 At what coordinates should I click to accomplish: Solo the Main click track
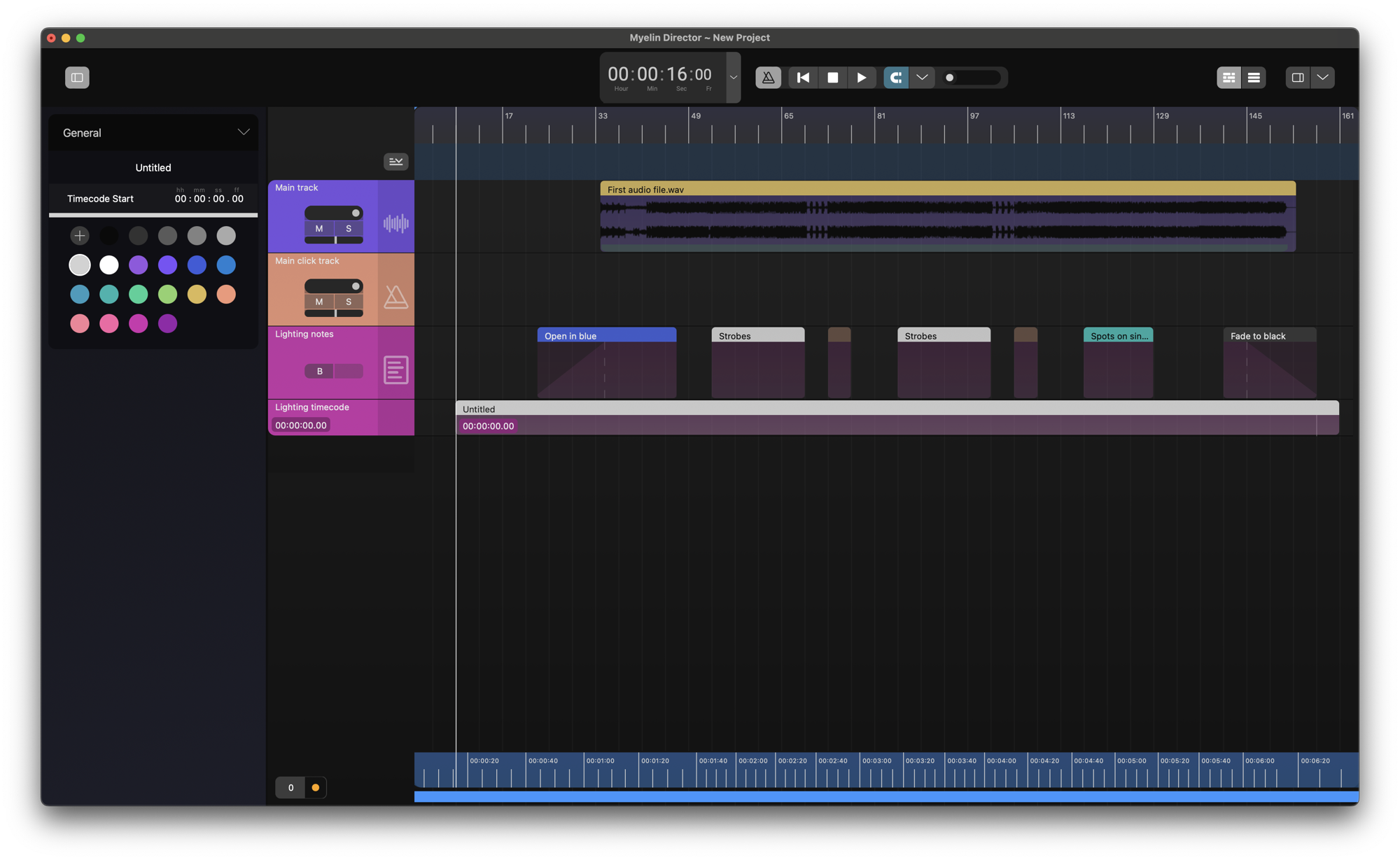click(349, 302)
